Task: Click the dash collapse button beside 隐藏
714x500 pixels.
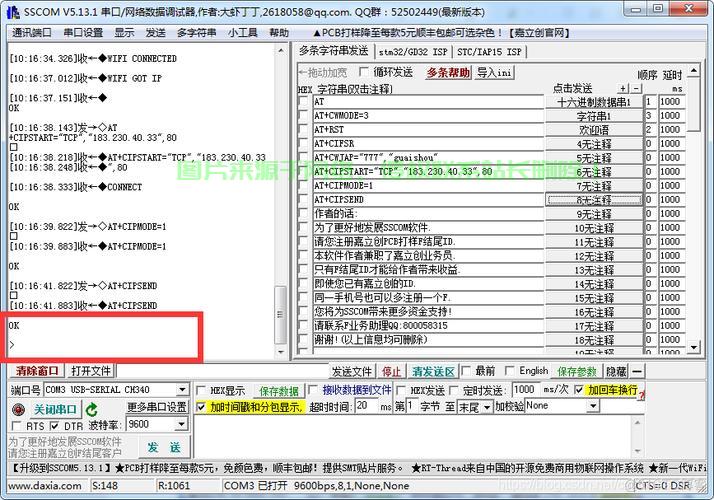Action: [637, 372]
